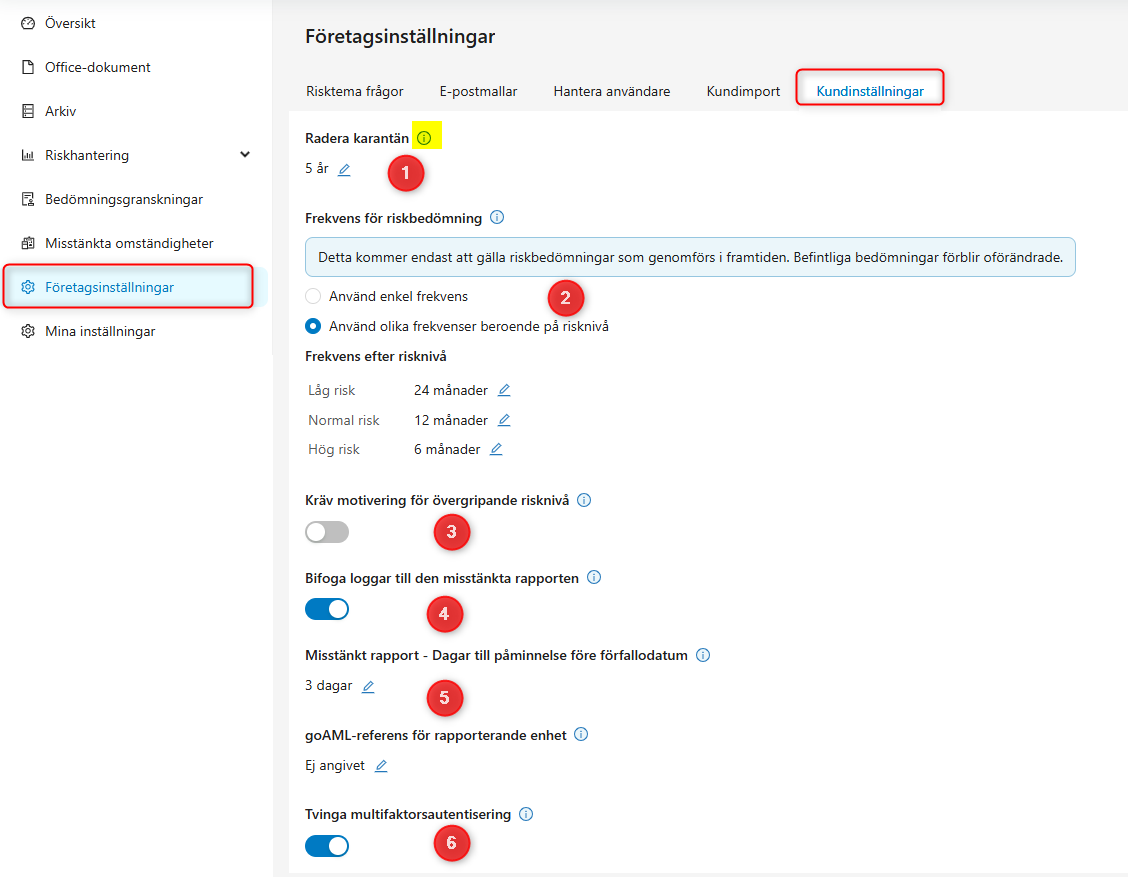Open Översikt in the sidebar
1128x877 pixels.
[70, 23]
